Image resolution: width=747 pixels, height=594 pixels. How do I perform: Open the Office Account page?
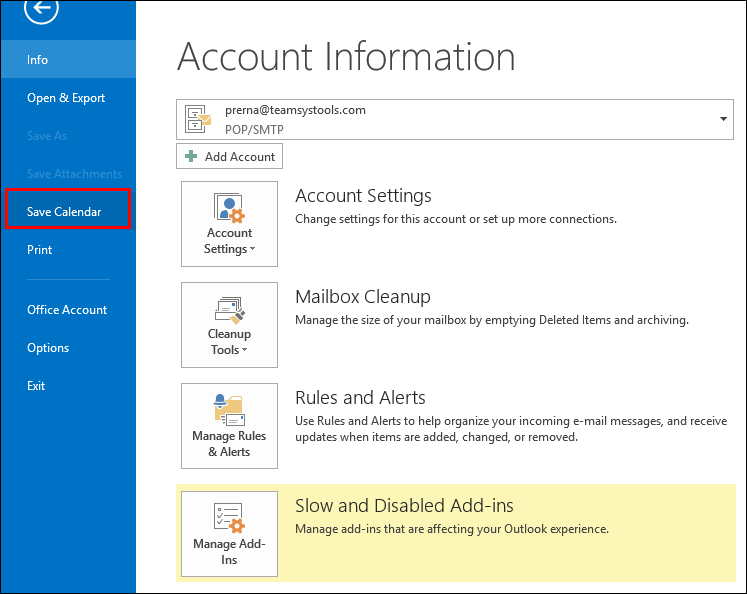click(68, 310)
